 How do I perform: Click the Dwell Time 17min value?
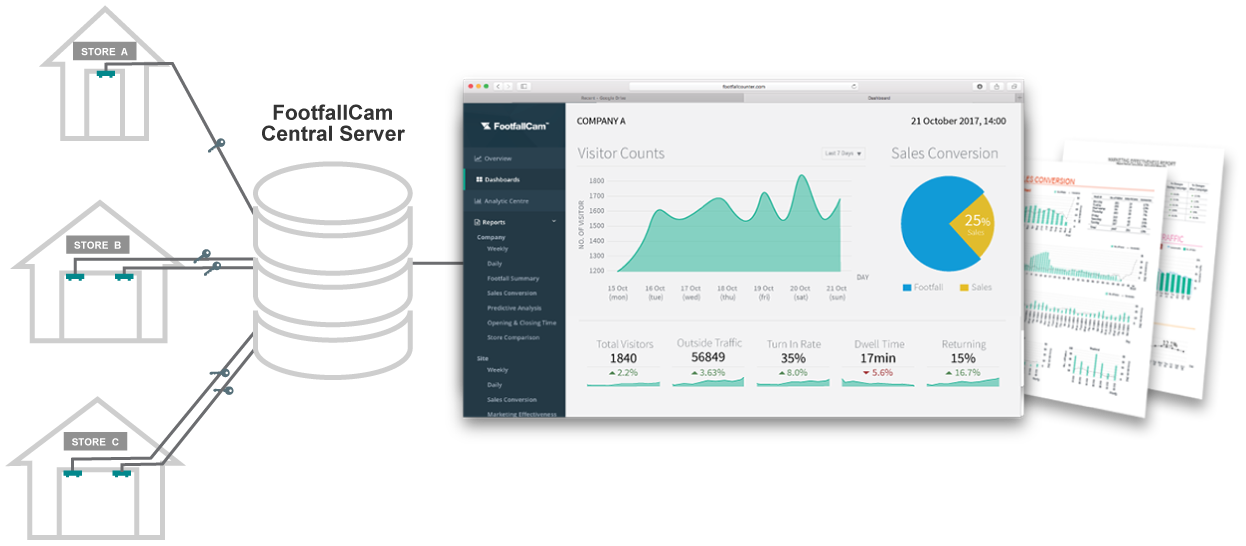pos(879,358)
